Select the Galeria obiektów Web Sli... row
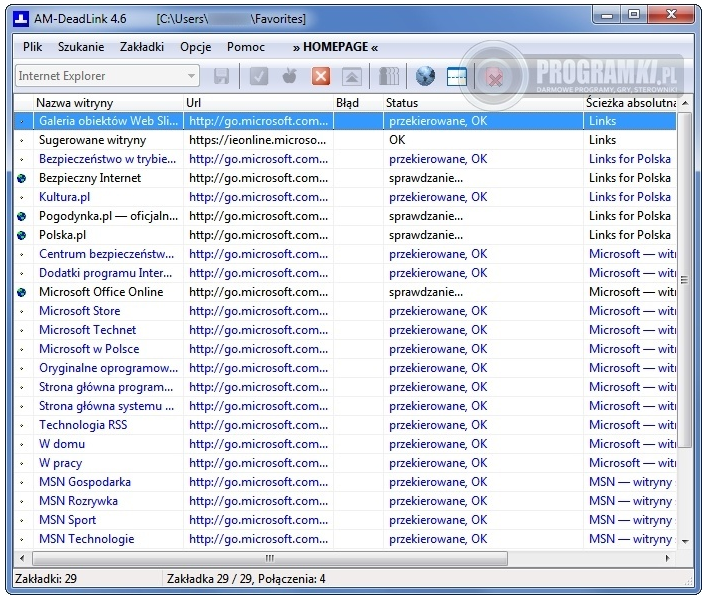 tap(345, 121)
